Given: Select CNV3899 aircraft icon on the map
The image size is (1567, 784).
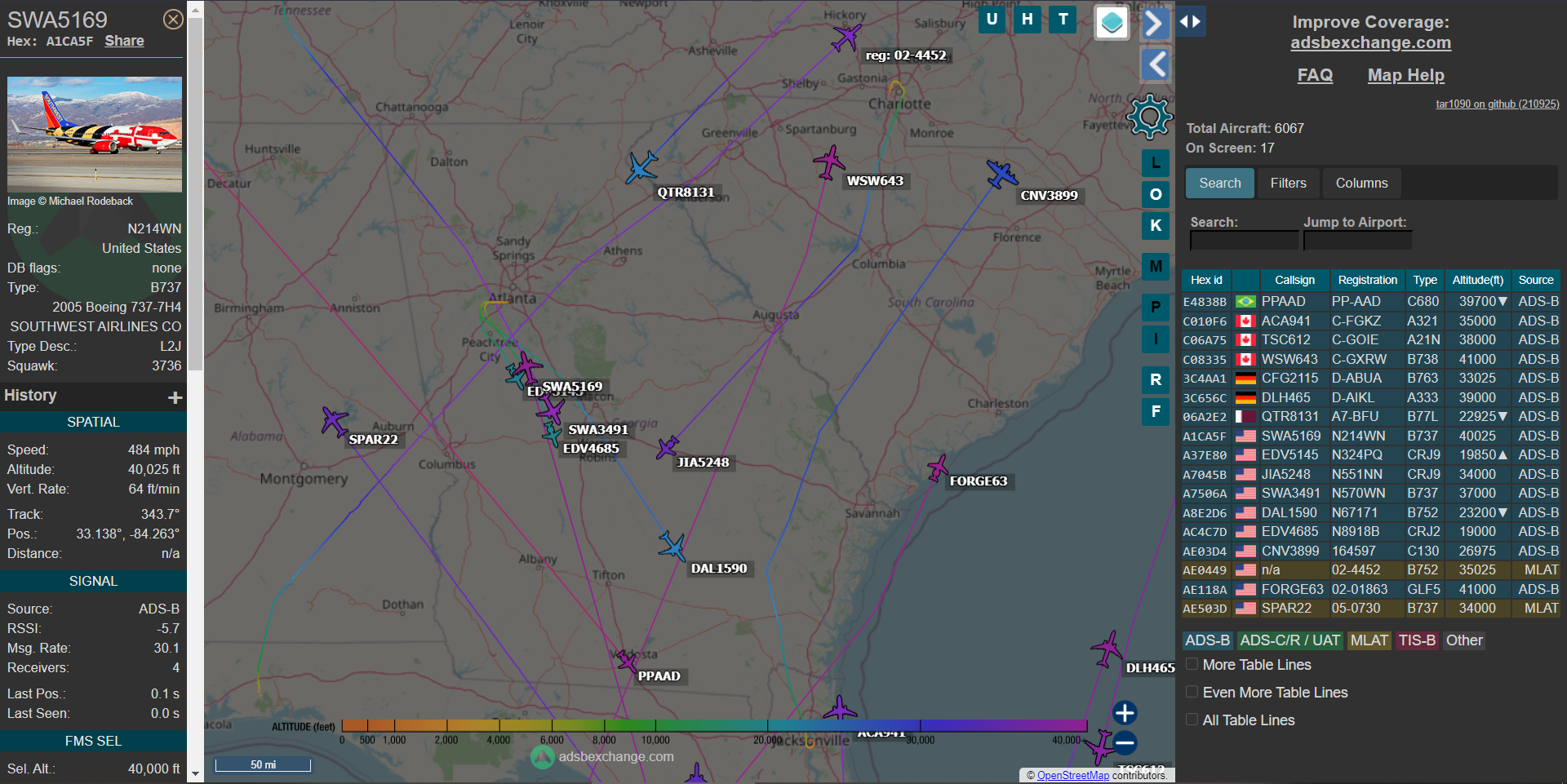Looking at the screenshot, I should (1001, 174).
